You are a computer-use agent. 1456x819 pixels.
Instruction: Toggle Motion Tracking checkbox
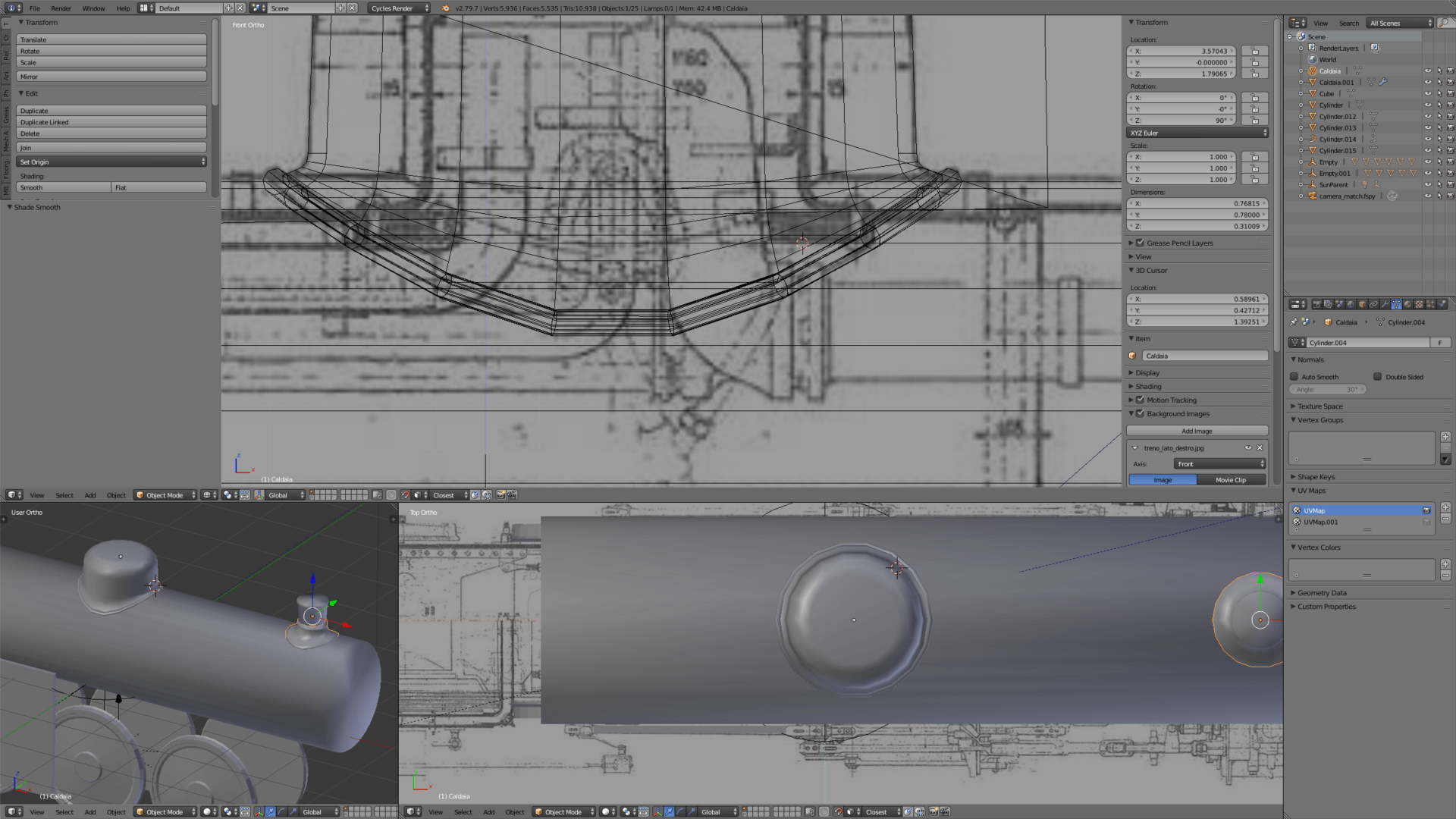coord(1140,400)
